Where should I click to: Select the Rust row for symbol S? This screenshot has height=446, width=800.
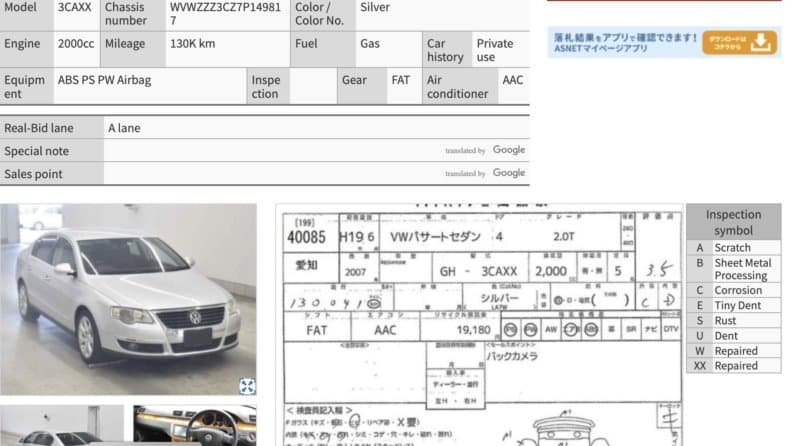coord(733,321)
